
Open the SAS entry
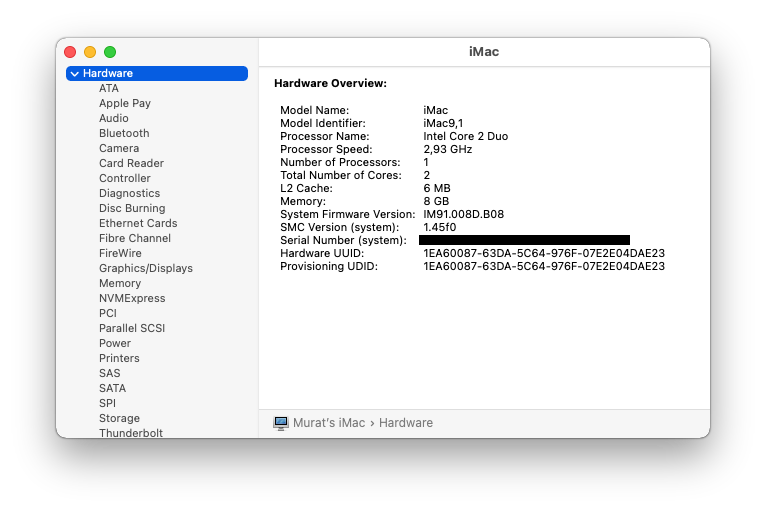click(109, 373)
